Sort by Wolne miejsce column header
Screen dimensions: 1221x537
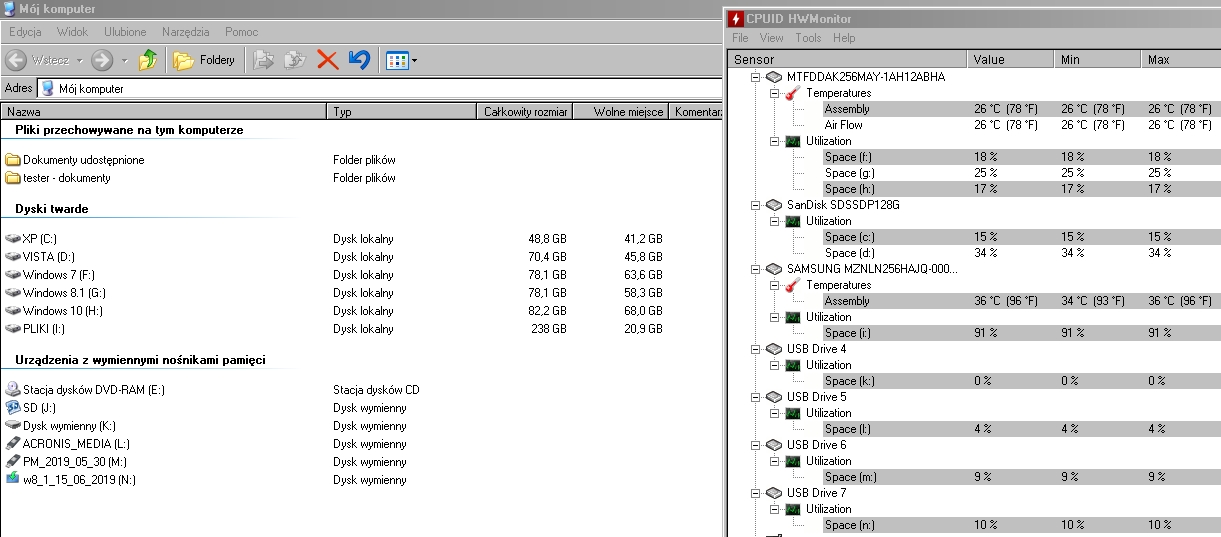click(x=621, y=112)
